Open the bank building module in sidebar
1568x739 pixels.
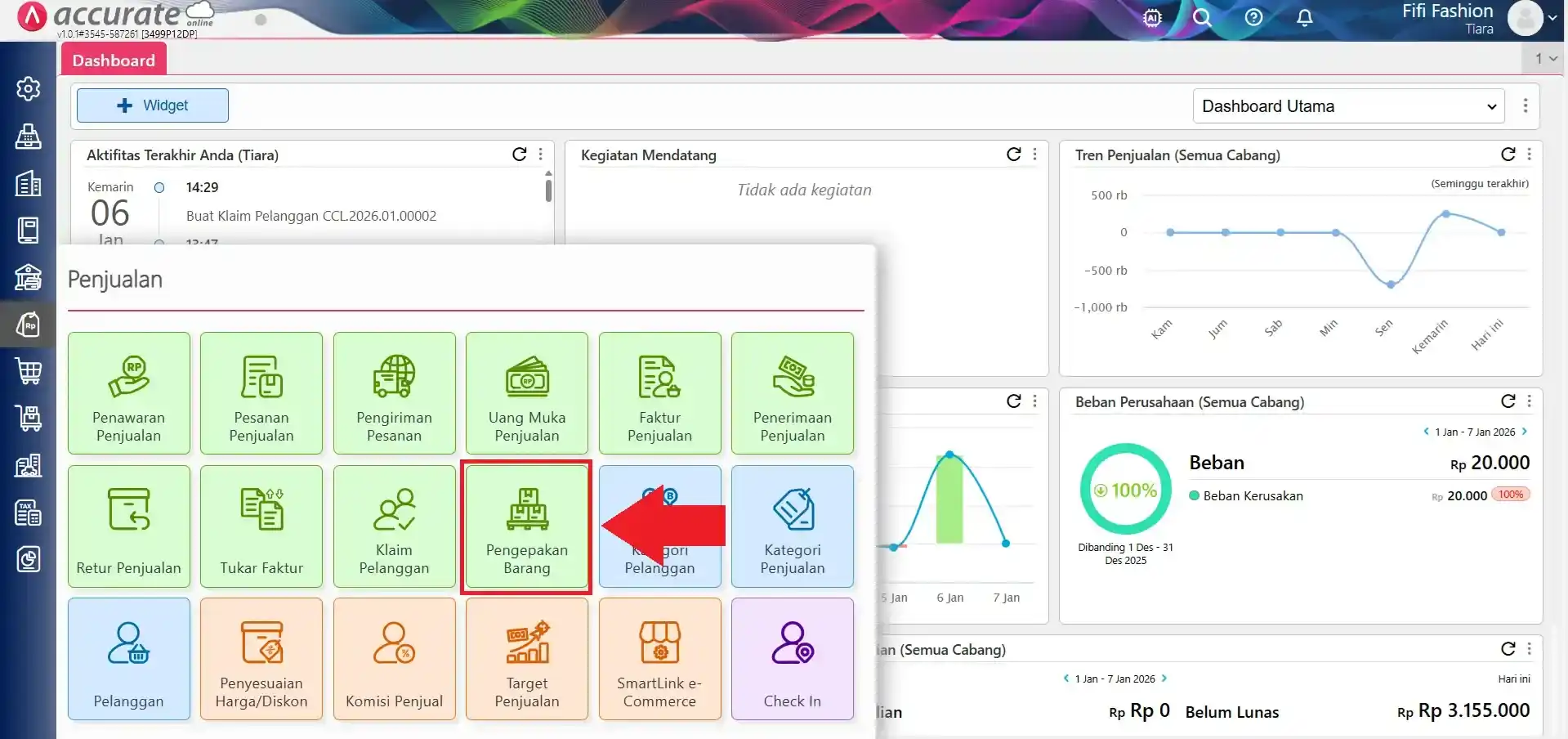(x=29, y=277)
